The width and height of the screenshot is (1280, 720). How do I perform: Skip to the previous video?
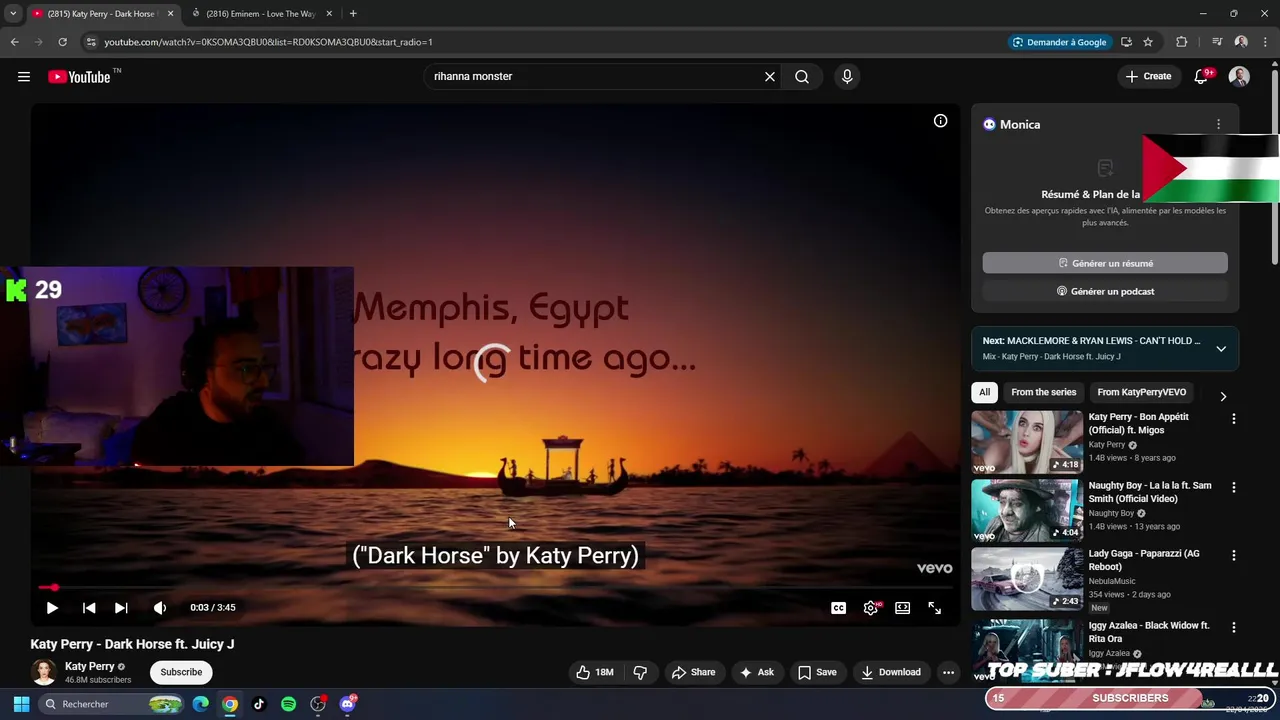pos(89,607)
